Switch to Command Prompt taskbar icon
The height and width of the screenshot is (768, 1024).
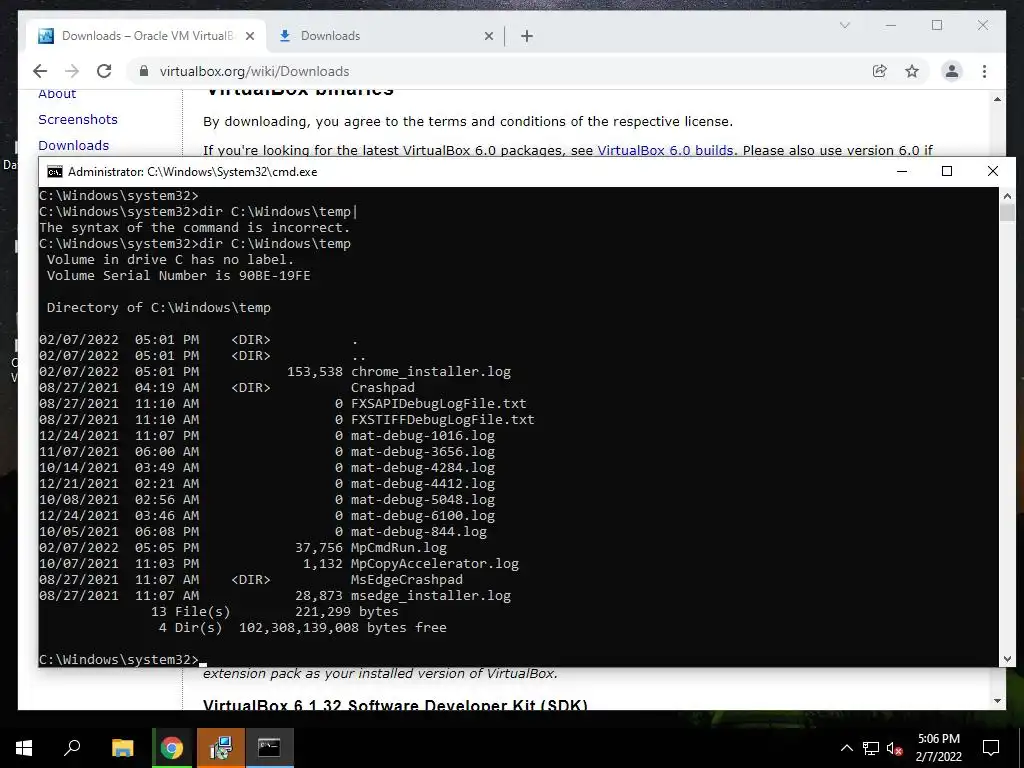(269, 748)
